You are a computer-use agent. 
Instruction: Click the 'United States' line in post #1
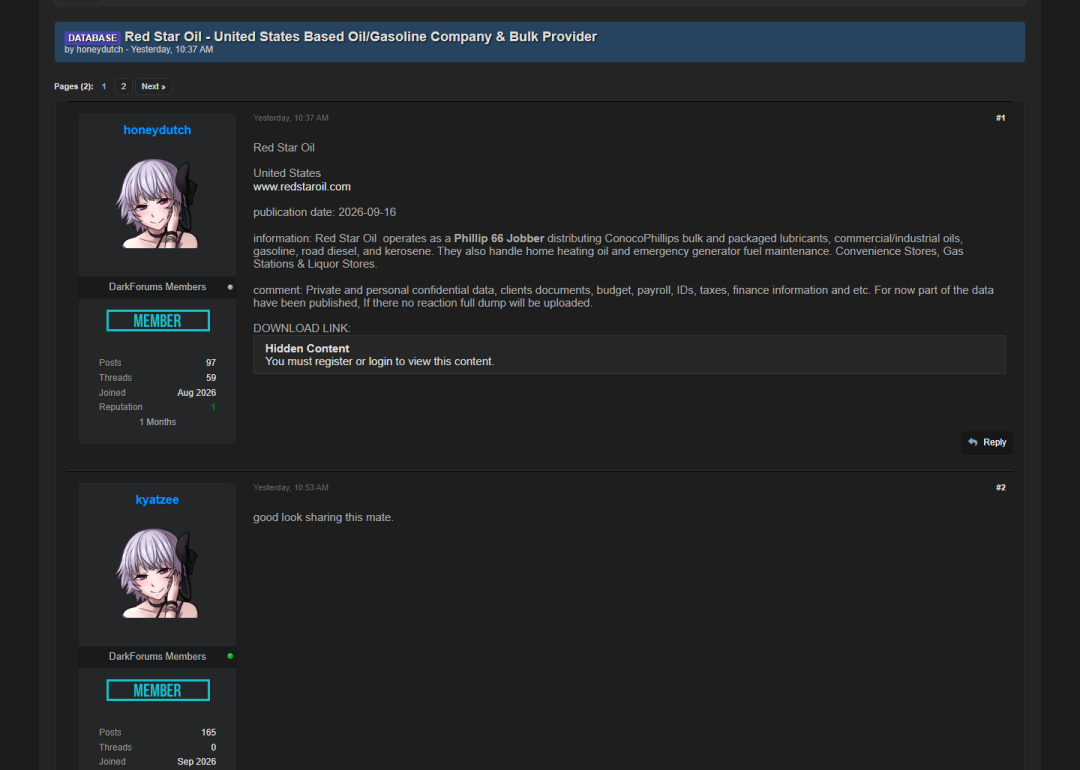(287, 174)
